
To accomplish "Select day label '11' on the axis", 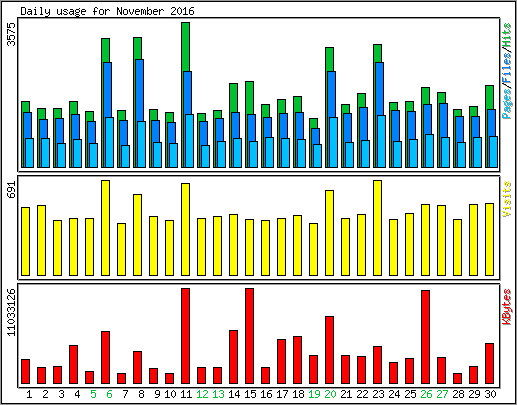I will click(x=186, y=394).
